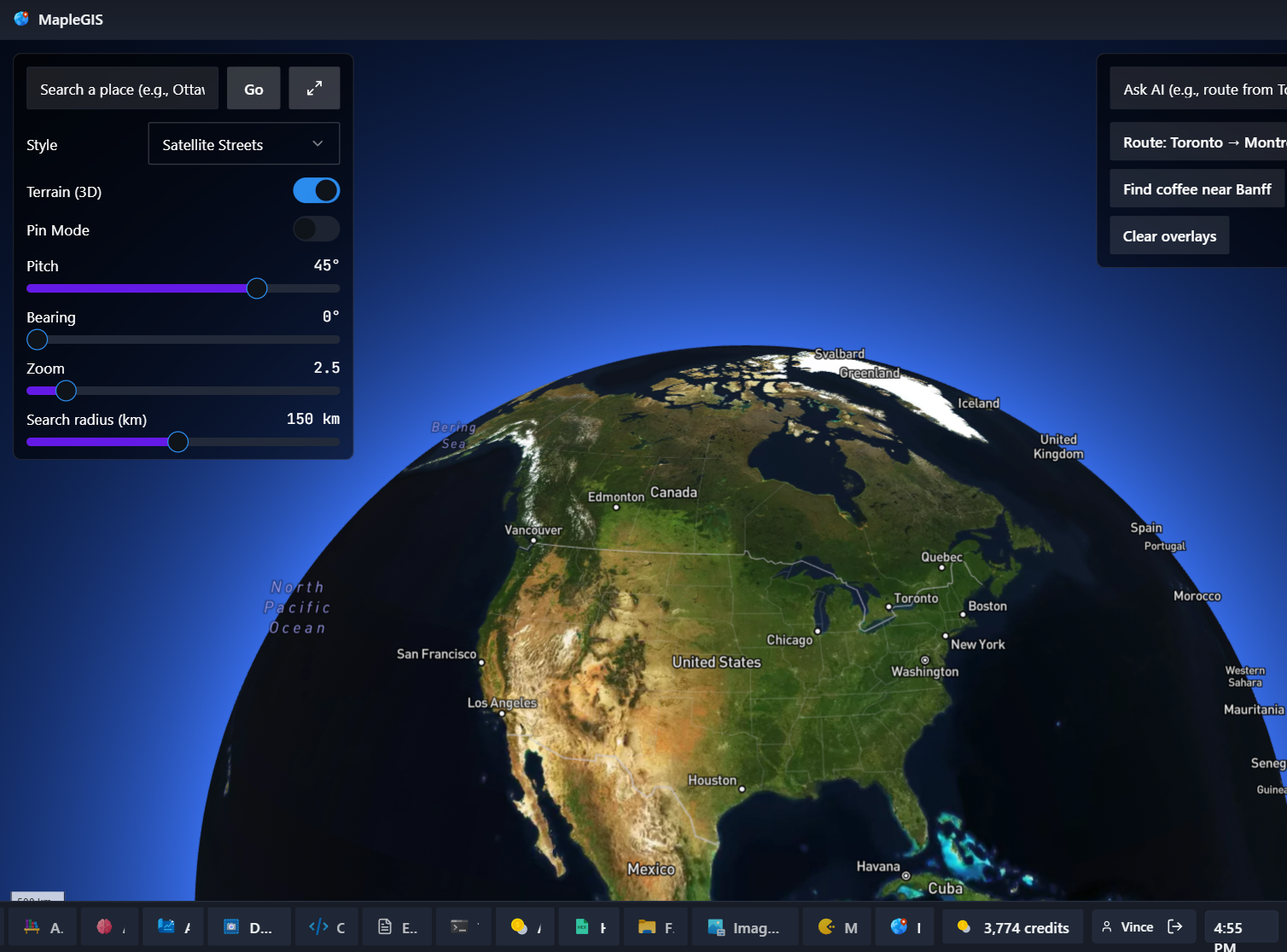Click the Mexico country label
This screenshot has height=952, width=1287.
[x=651, y=868]
